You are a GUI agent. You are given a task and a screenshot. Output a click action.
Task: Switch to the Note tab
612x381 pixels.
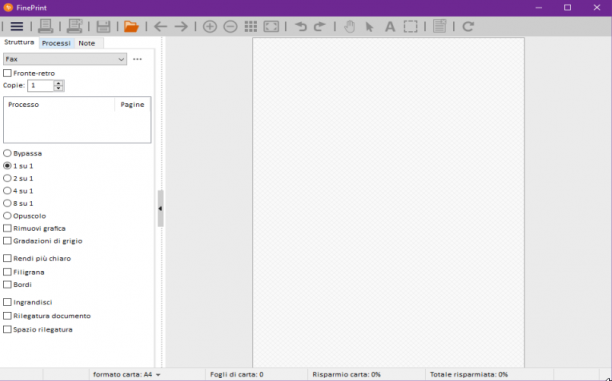[87, 43]
